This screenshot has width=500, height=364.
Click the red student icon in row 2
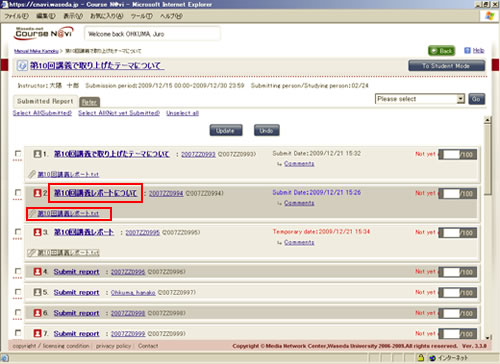pos(37,193)
